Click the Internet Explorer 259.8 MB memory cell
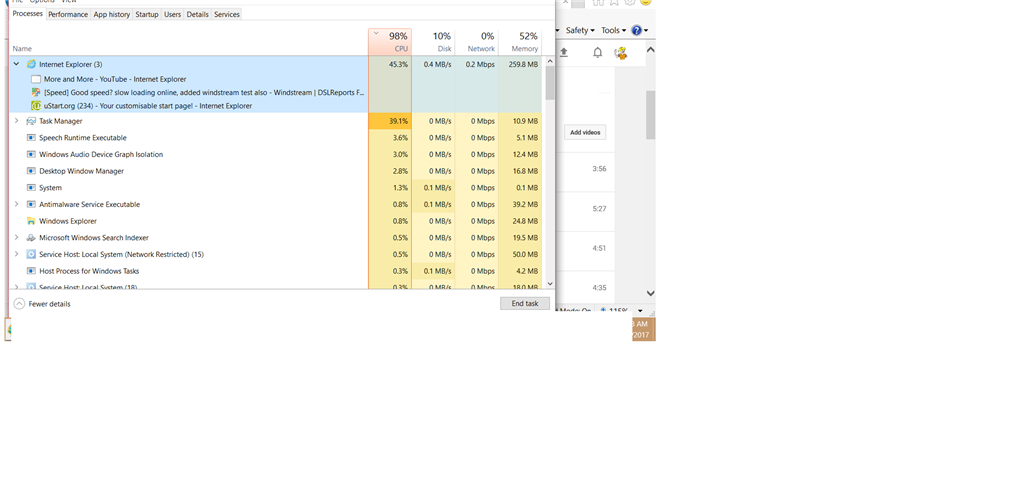1024x480 pixels. (x=520, y=64)
